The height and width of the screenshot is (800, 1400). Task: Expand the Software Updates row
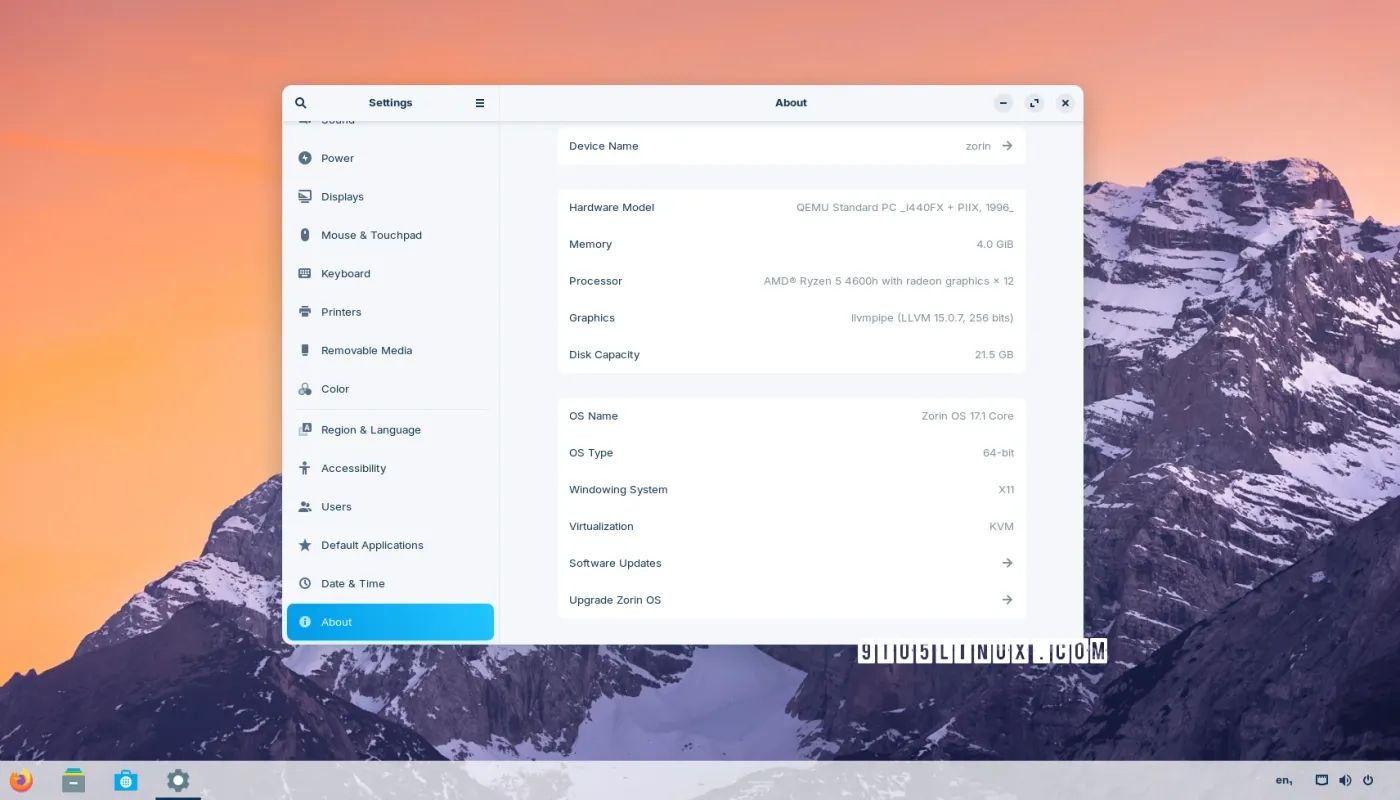click(x=1007, y=562)
